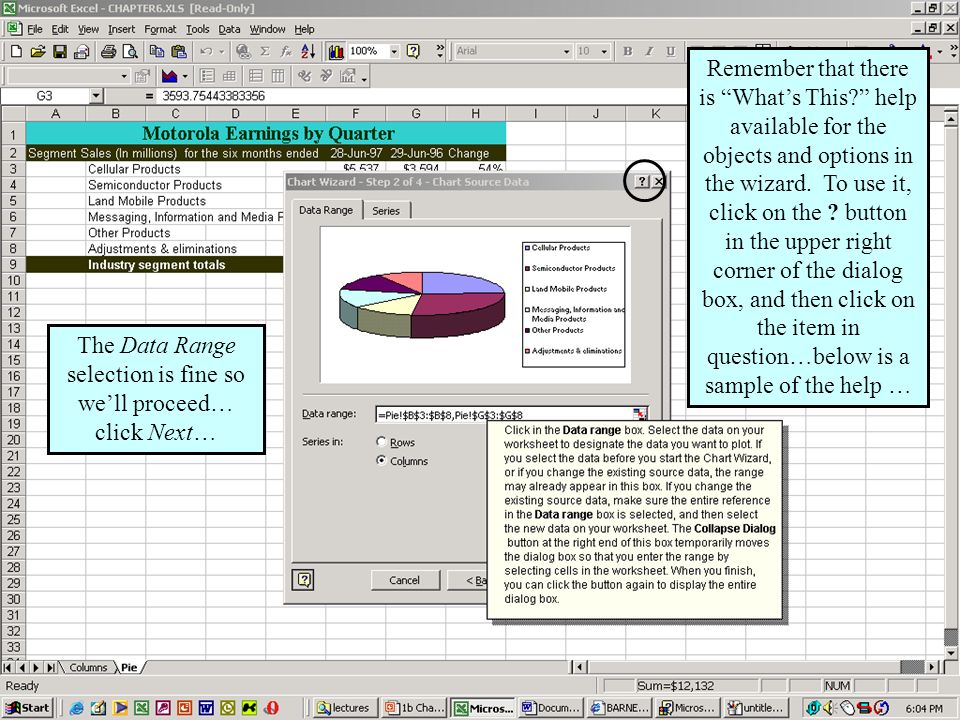Create a new workbook with New icon

point(17,52)
